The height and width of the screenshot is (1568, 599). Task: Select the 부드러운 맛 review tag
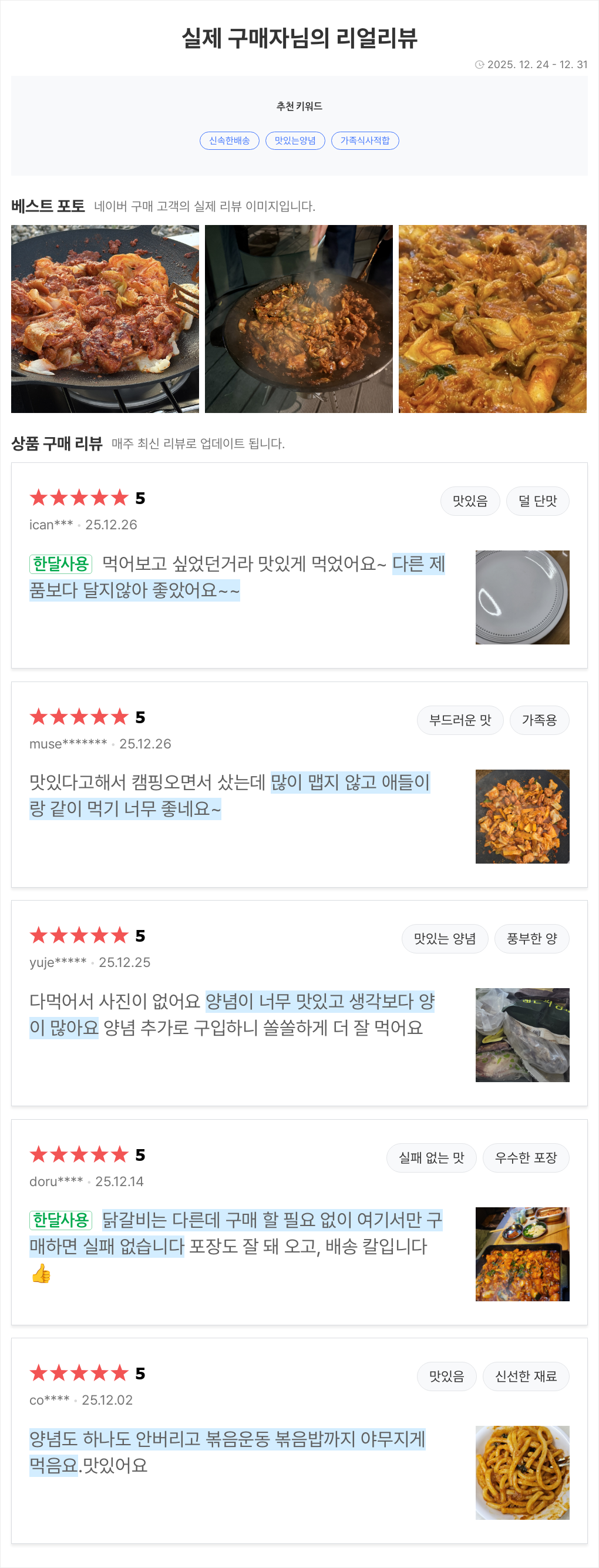[460, 720]
